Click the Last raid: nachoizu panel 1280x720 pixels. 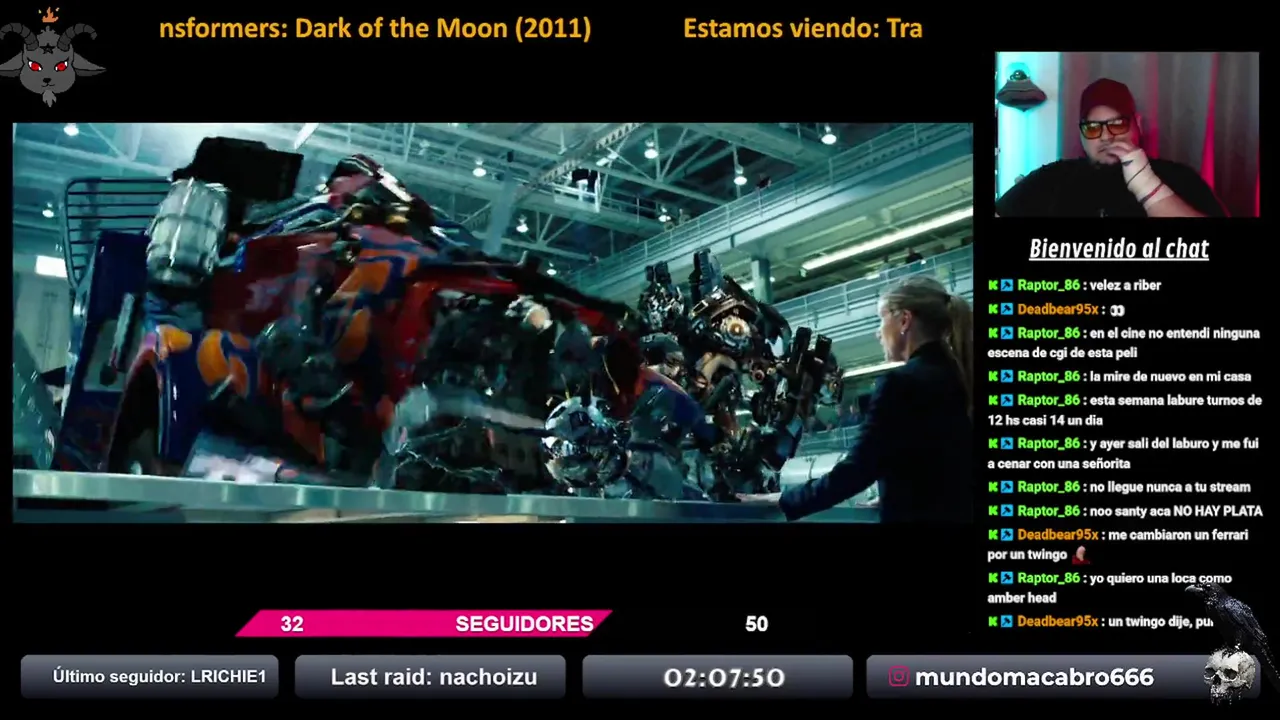pos(430,677)
